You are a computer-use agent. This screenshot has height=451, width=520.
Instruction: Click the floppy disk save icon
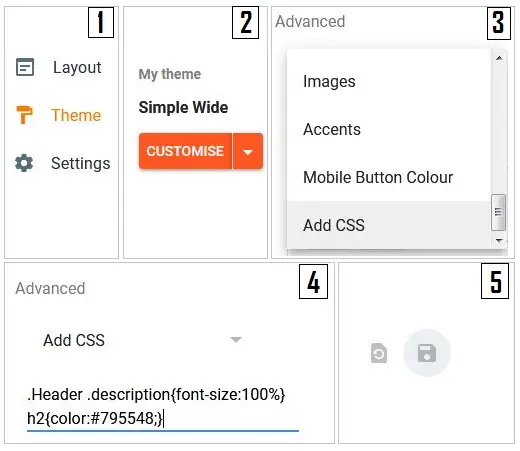pyautogui.click(x=427, y=353)
